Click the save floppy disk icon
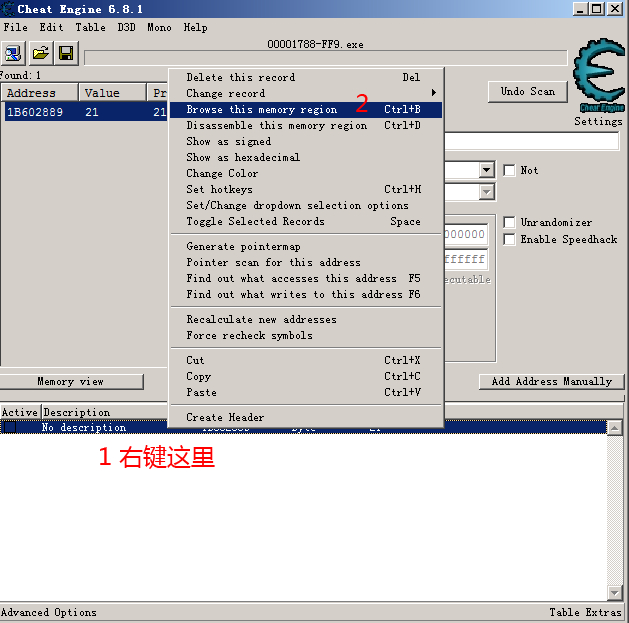 click(66, 53)
